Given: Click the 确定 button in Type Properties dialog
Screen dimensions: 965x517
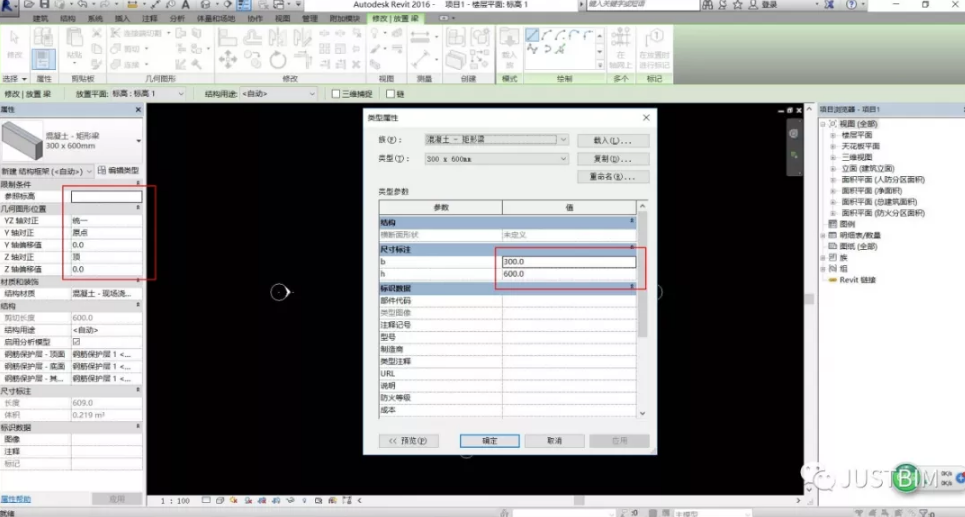Looking at the screenshot, I should tap(490, 441).
